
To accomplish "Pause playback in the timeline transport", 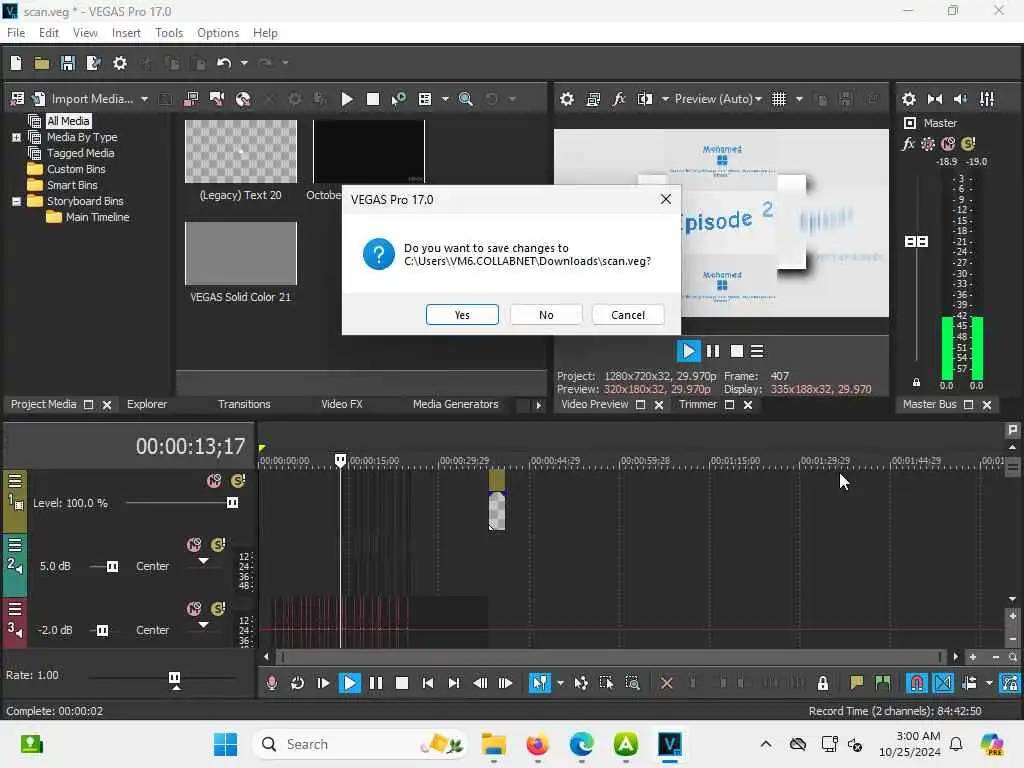I will pyautogui.click(x=376, y=683).
